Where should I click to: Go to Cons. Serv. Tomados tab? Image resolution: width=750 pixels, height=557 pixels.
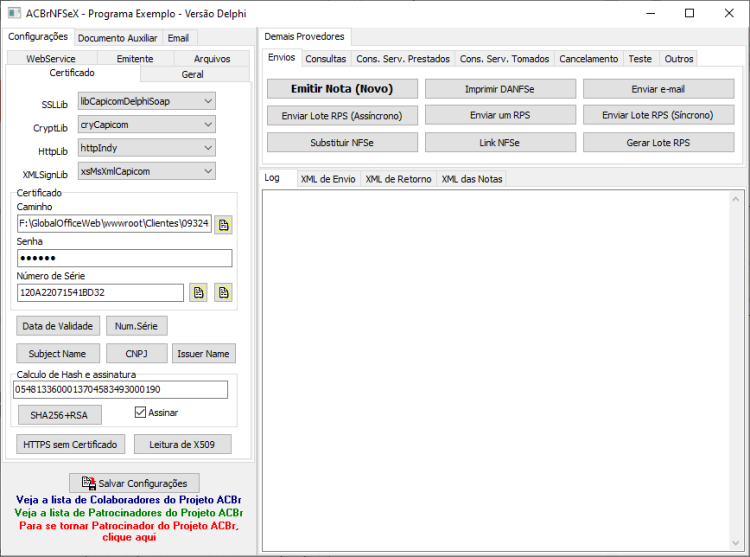pyautogui.click(x=504, y=59)
